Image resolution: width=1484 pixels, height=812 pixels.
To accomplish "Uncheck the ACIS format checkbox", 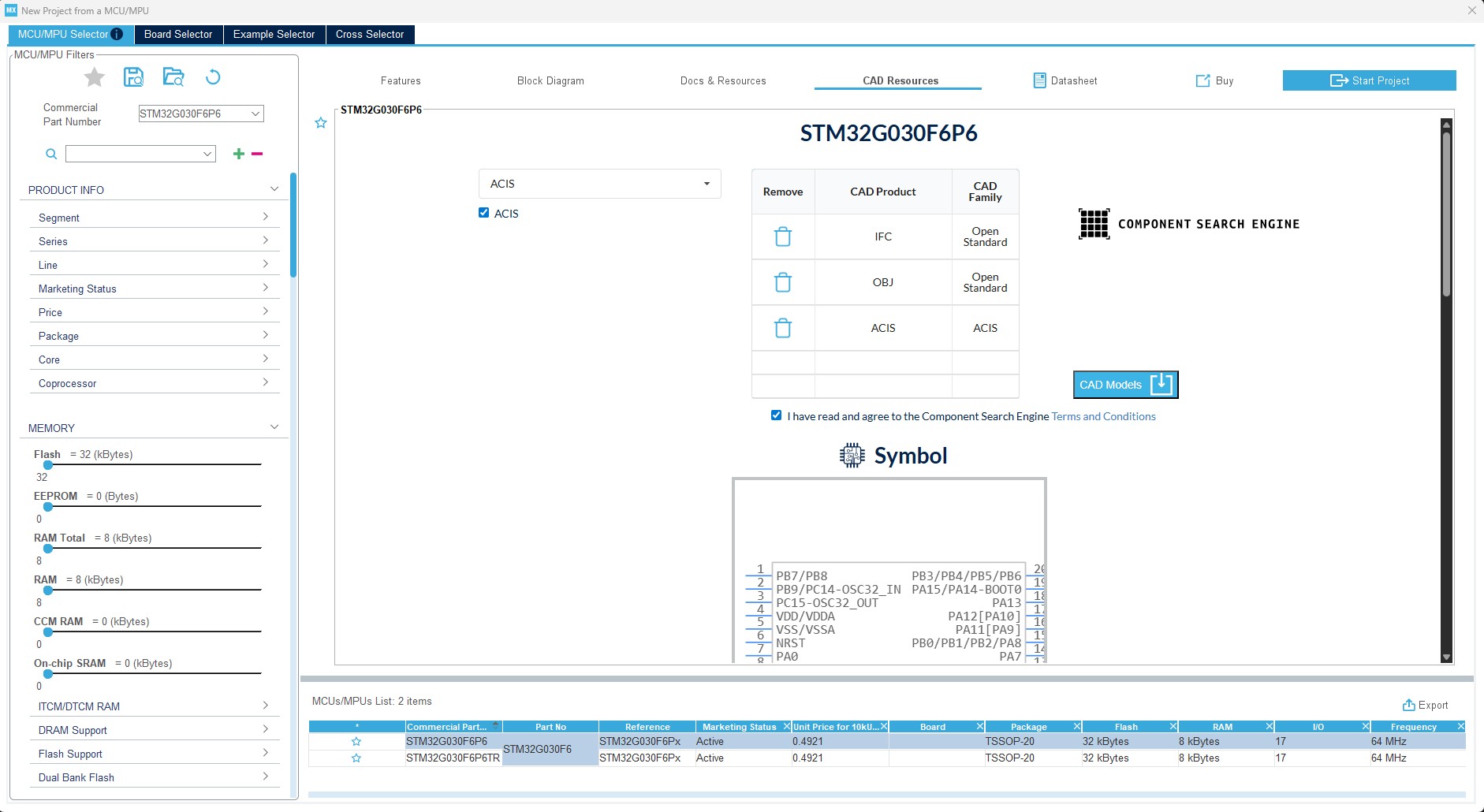I will coord(484,213).
